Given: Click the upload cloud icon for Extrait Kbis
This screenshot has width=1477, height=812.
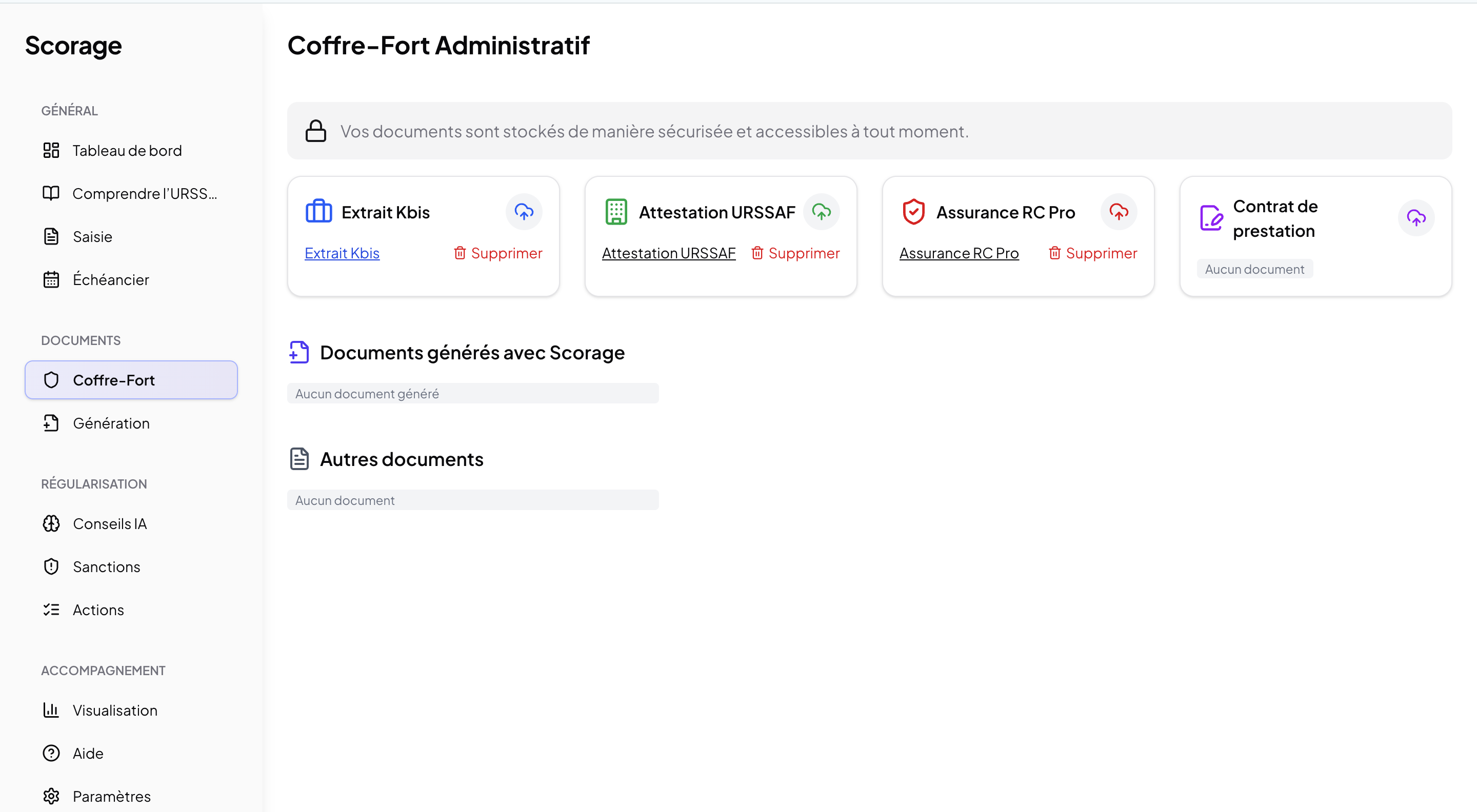Looking at the screenshot, I should click(x=524, y=212).
